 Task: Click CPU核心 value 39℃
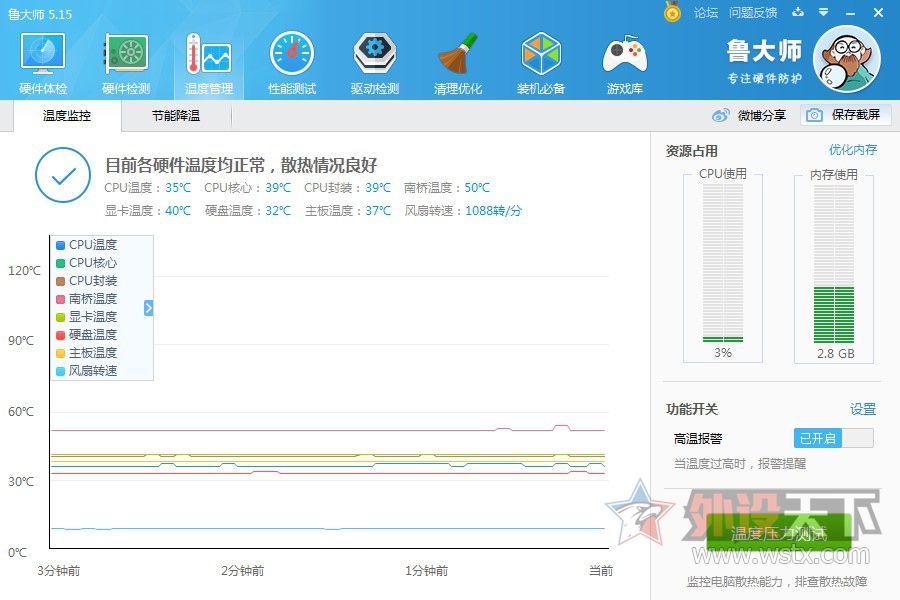click(x=278, y=188)
